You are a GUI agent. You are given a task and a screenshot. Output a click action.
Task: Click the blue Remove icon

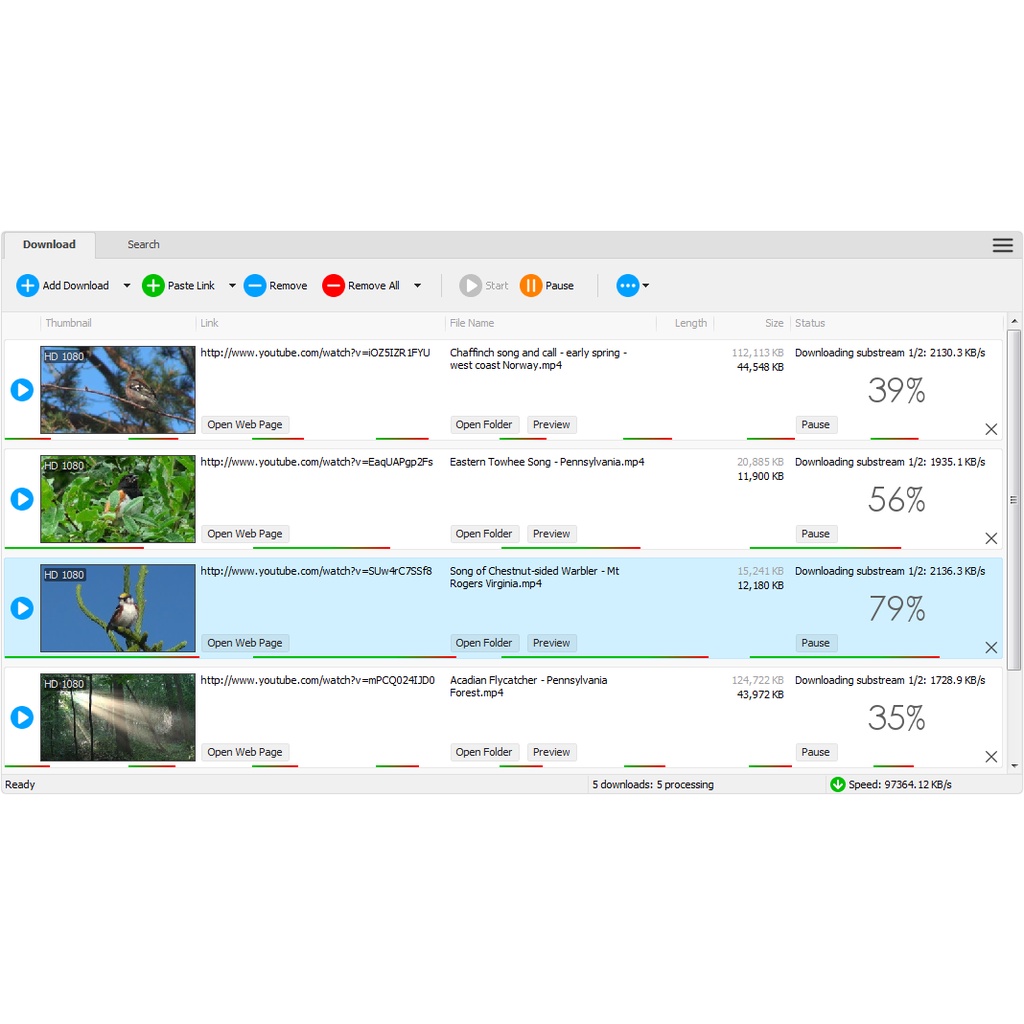click(x=255, y=285)
